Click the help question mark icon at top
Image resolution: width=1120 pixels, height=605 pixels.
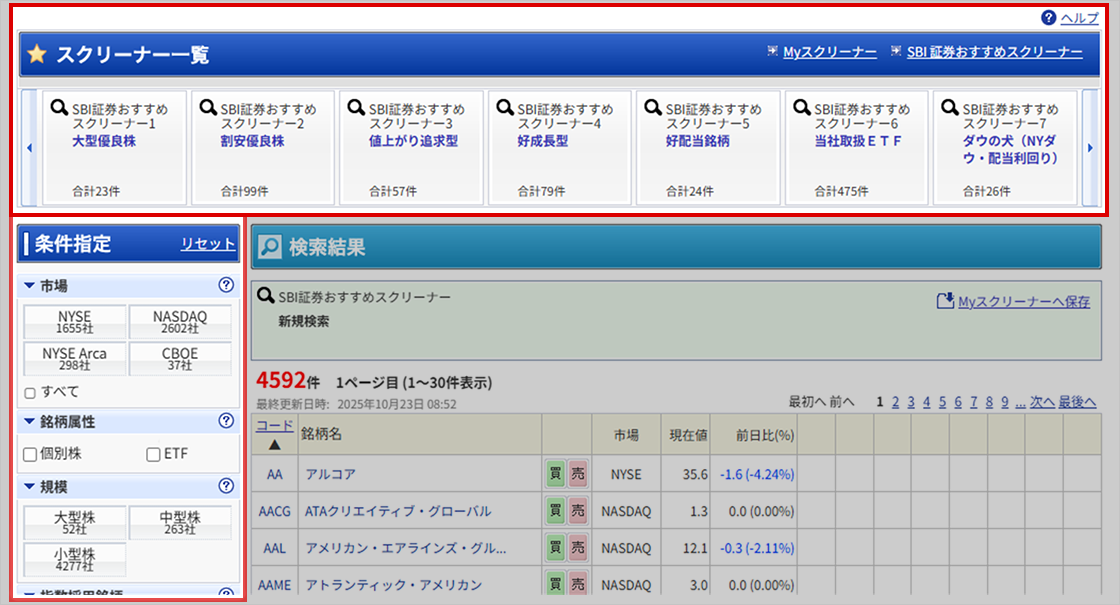tap(1048, 18)
